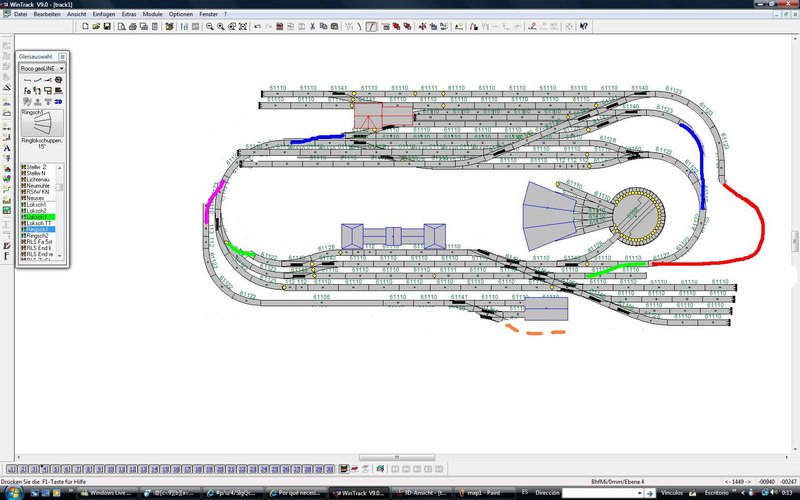Toggle layer 20 button in bottom bar
This screenshot has height=500, width=800.
click(220, 469)
